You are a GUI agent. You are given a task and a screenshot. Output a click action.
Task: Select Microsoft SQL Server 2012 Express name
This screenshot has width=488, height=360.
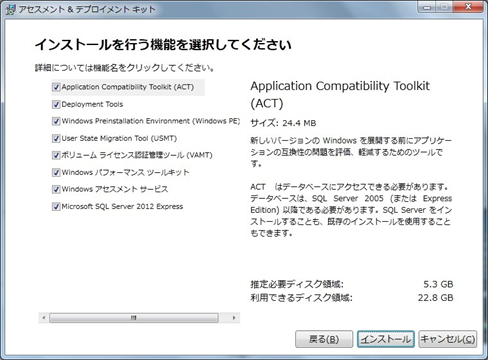pyautogui.click(x=122, y=206)
